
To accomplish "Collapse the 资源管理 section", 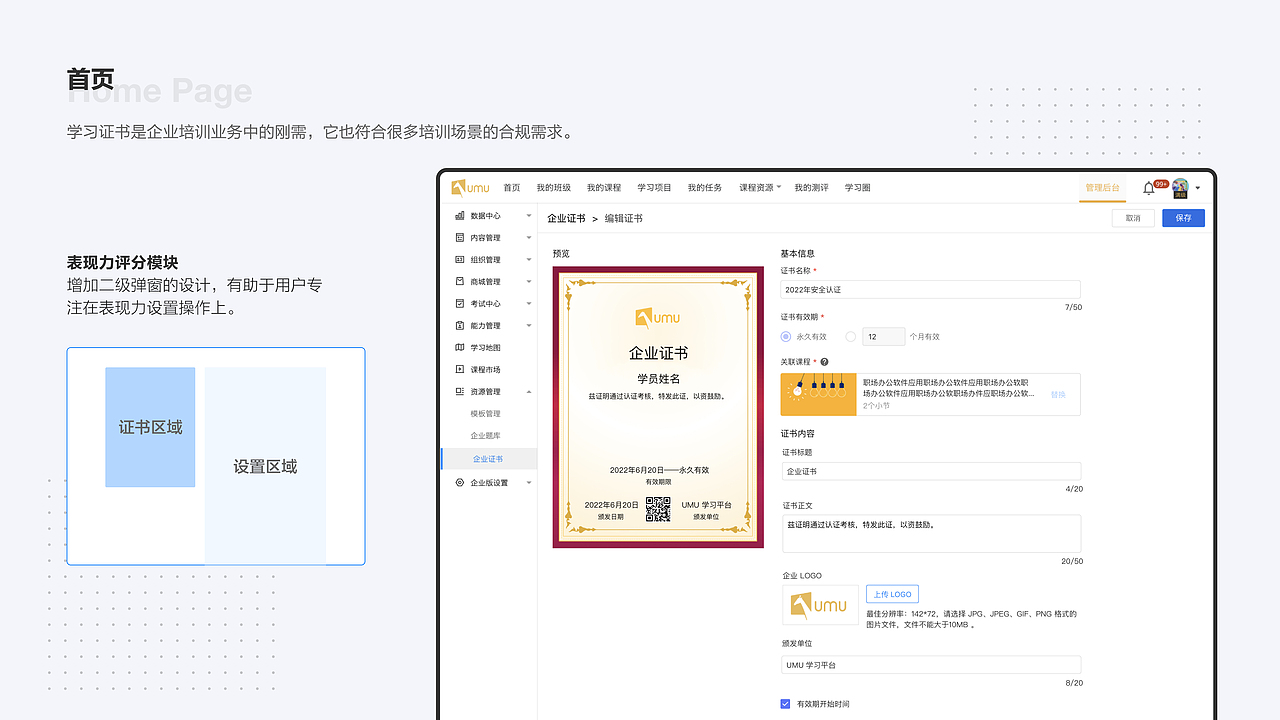I will point(529,391).
